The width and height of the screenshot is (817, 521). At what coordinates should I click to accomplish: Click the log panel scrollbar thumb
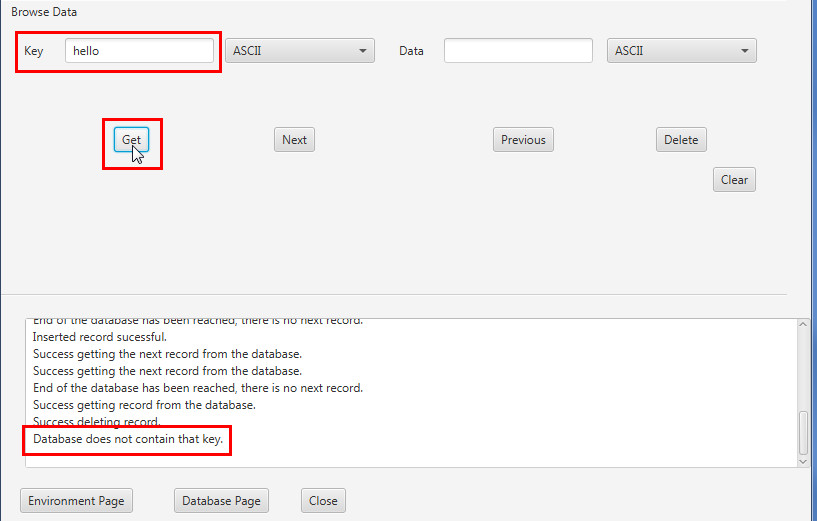803,432
